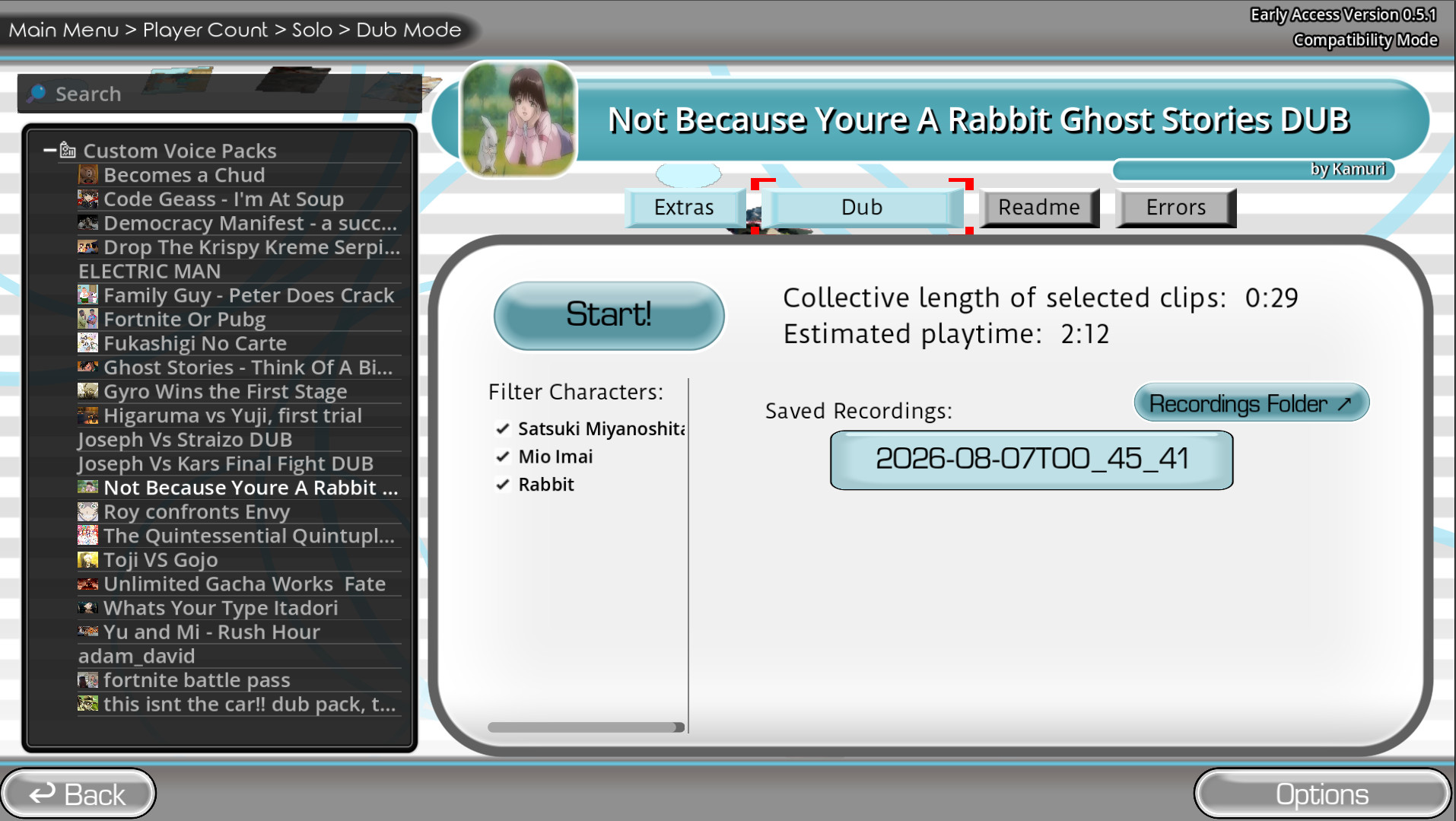Switch to the Dub tab
1456x821 pixels.
[x=862, y=207]
